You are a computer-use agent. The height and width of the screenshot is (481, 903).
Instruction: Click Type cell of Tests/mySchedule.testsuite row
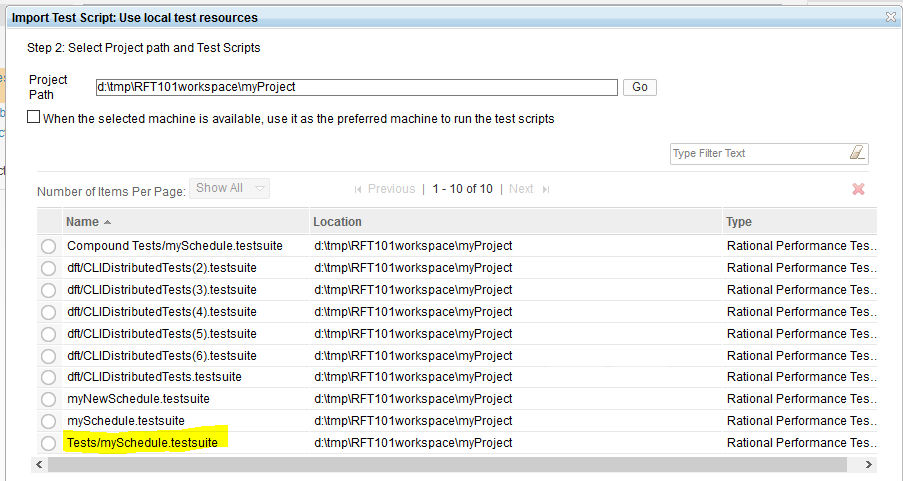pyautogui.click(x=802, y=443)
